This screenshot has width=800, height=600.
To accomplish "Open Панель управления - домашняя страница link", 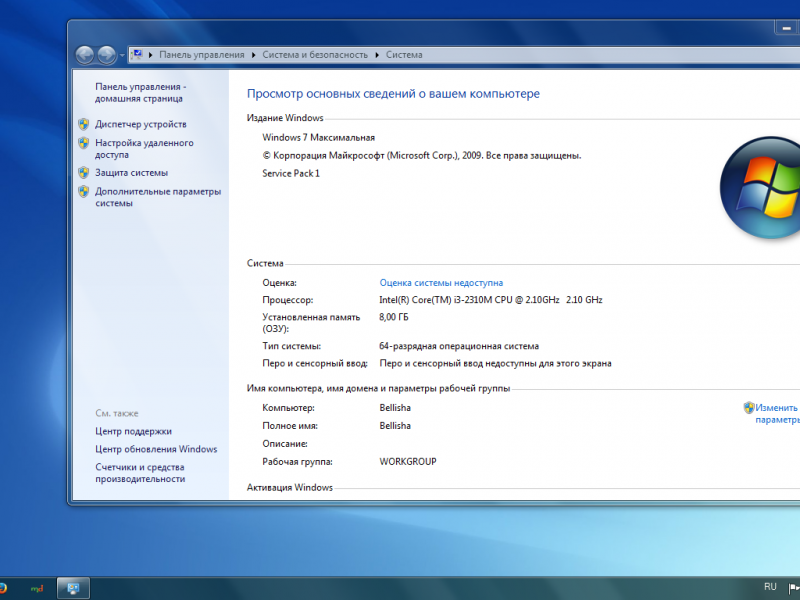I will [x=141, y=92].
